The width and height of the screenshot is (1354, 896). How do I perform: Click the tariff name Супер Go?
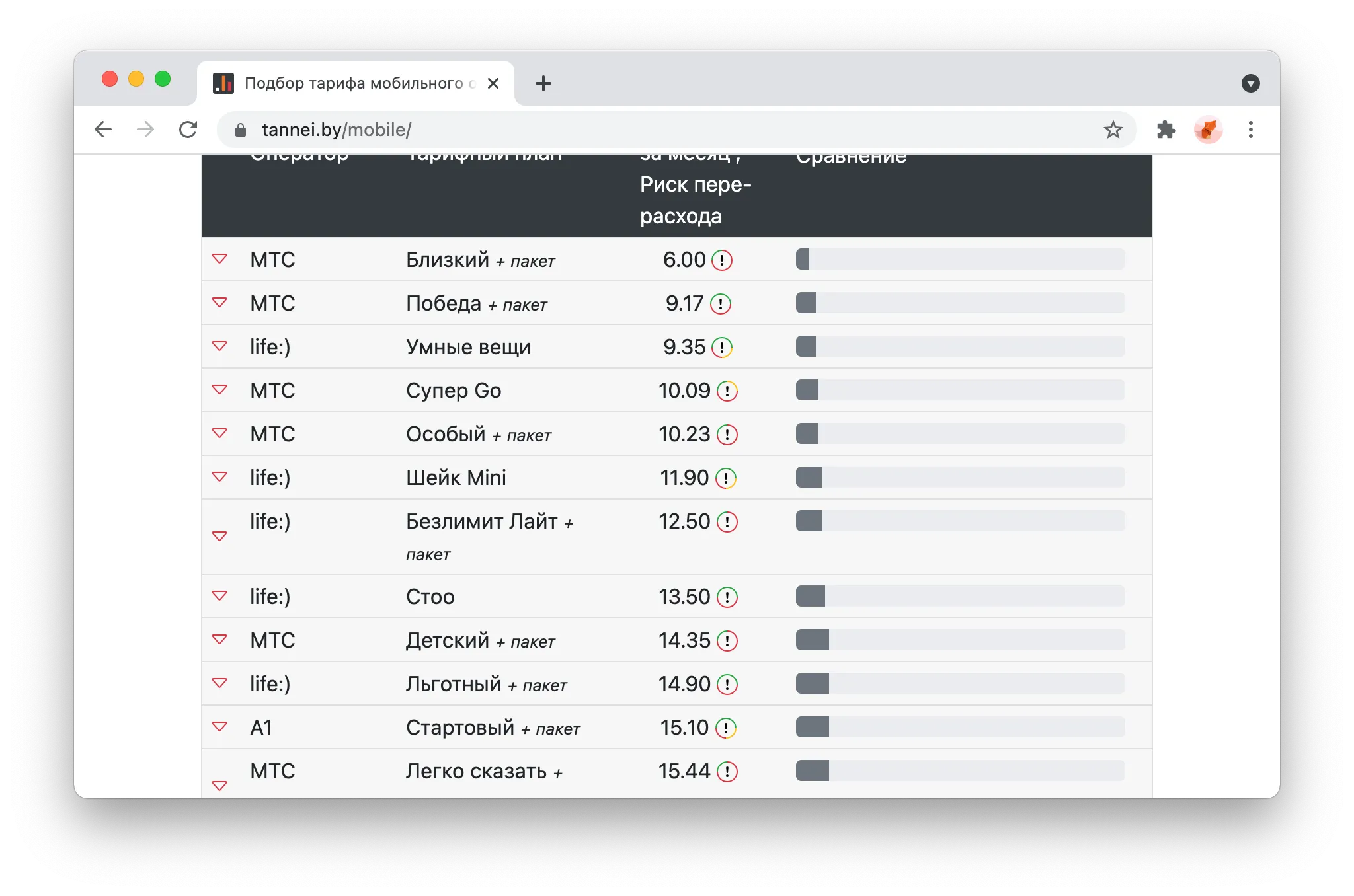[454, 391]
